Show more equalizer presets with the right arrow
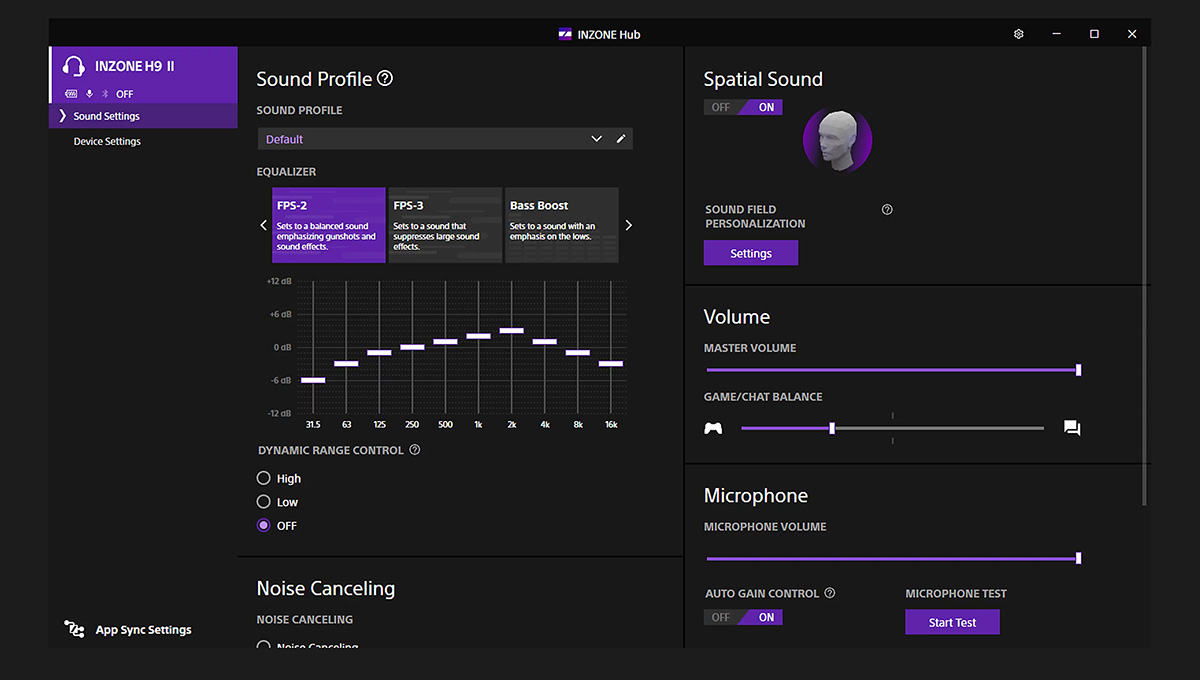The image size is (1200, 680). [628, 226]
